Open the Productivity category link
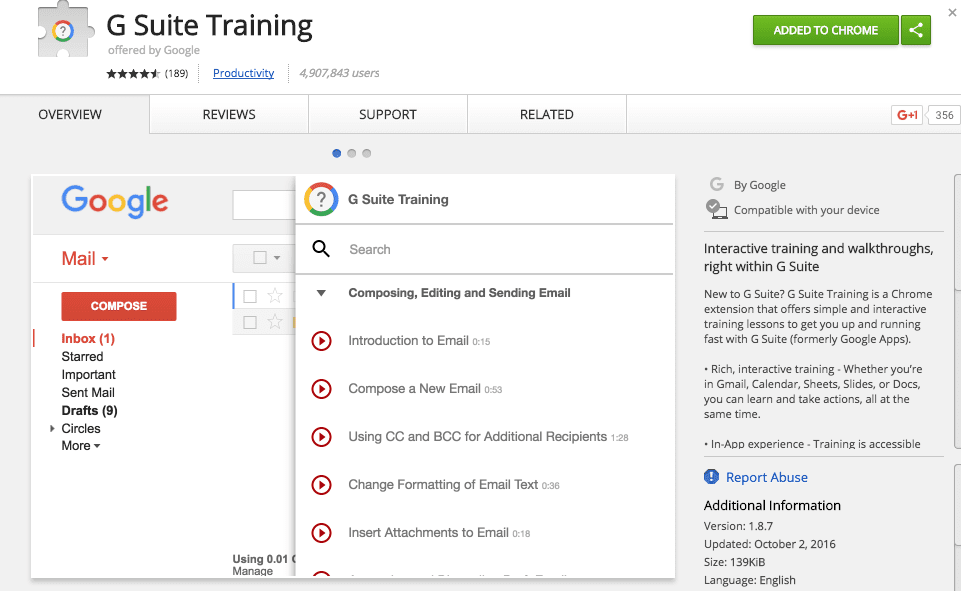961x591 pixels. (243, 73)
